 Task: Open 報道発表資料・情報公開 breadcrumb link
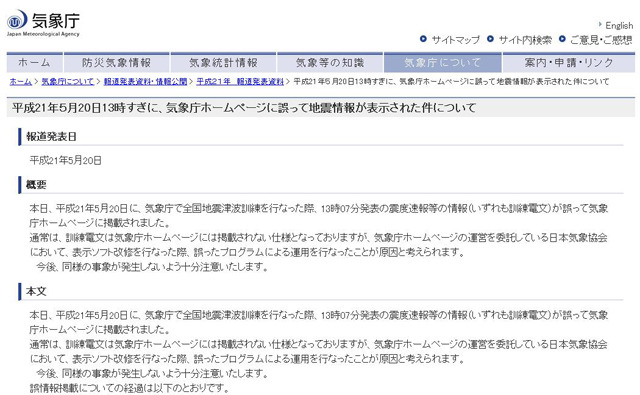[145, 82]
